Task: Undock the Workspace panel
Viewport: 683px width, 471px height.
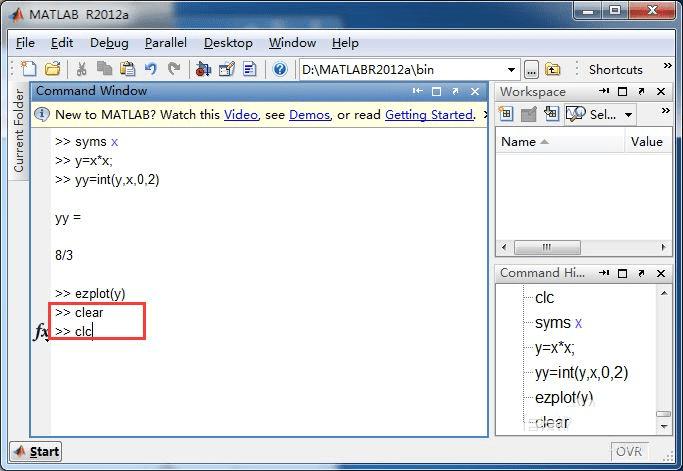Action: coord(641,91)
